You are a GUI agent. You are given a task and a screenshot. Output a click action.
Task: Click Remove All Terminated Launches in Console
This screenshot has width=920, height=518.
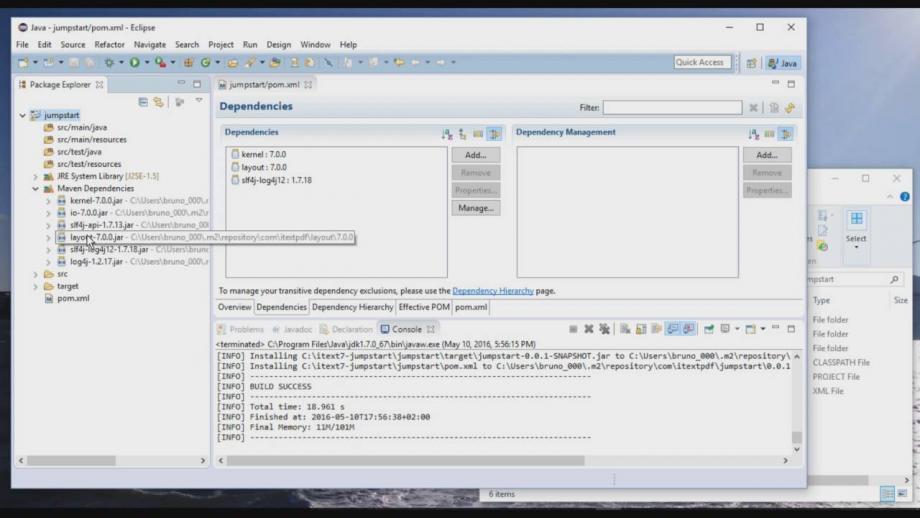(x=605, y=328)
